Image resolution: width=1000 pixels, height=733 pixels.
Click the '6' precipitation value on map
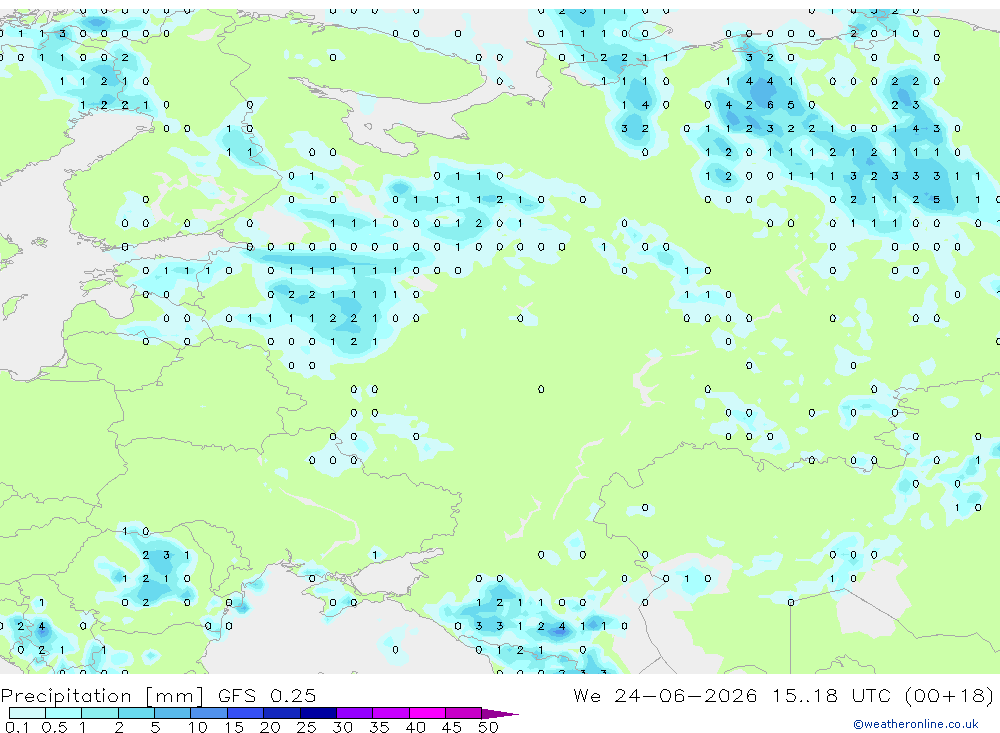coord(770,105)
